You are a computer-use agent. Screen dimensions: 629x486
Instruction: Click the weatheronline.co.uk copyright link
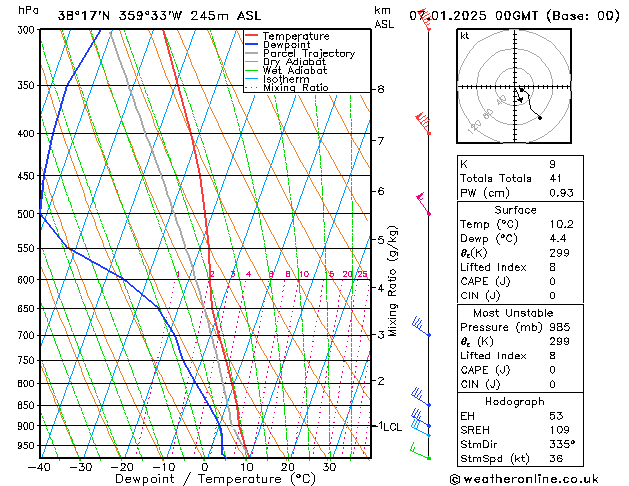524,479
